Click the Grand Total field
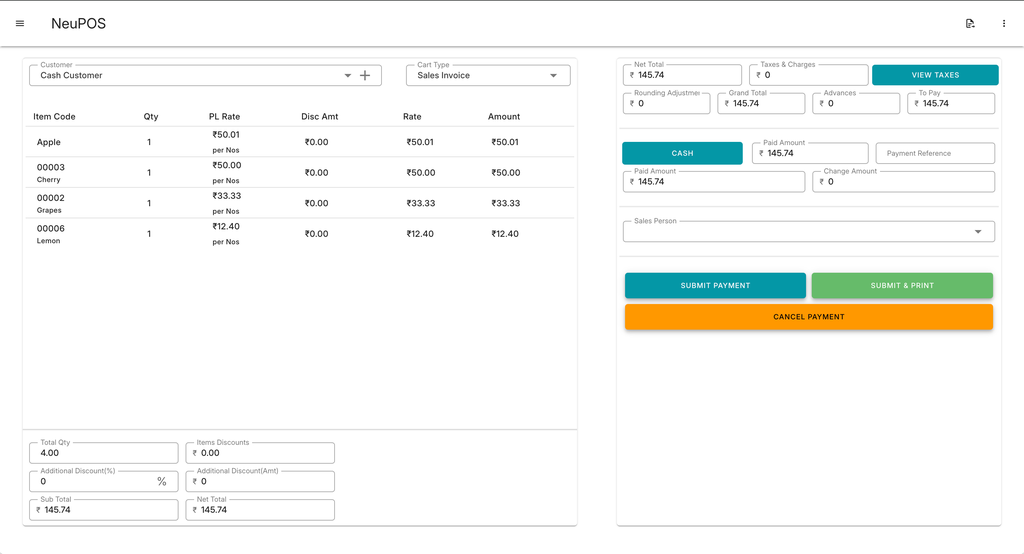Image resolution: width=1024 pixels, height=554 pixels. click(761, 103)
